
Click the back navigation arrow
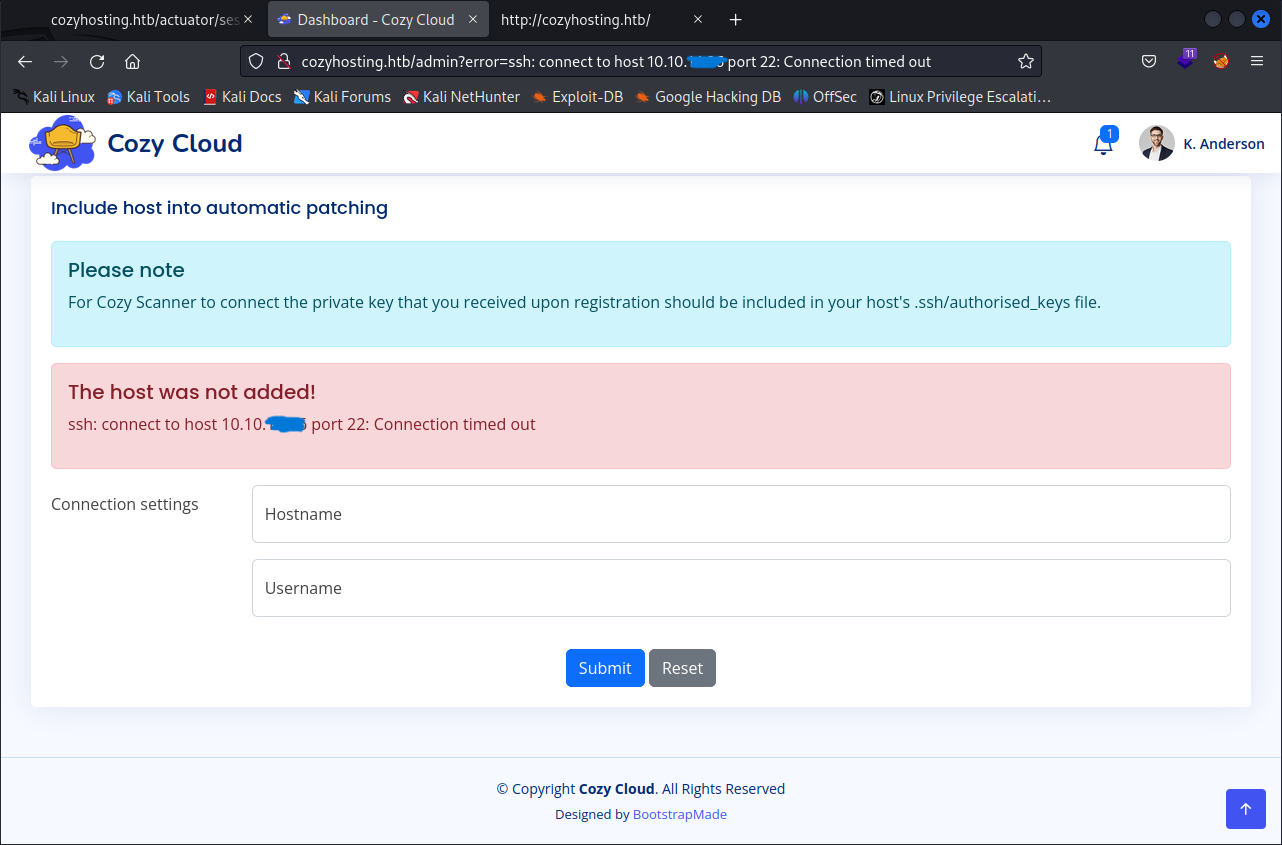pyautogui.click(x=26, y=62)
